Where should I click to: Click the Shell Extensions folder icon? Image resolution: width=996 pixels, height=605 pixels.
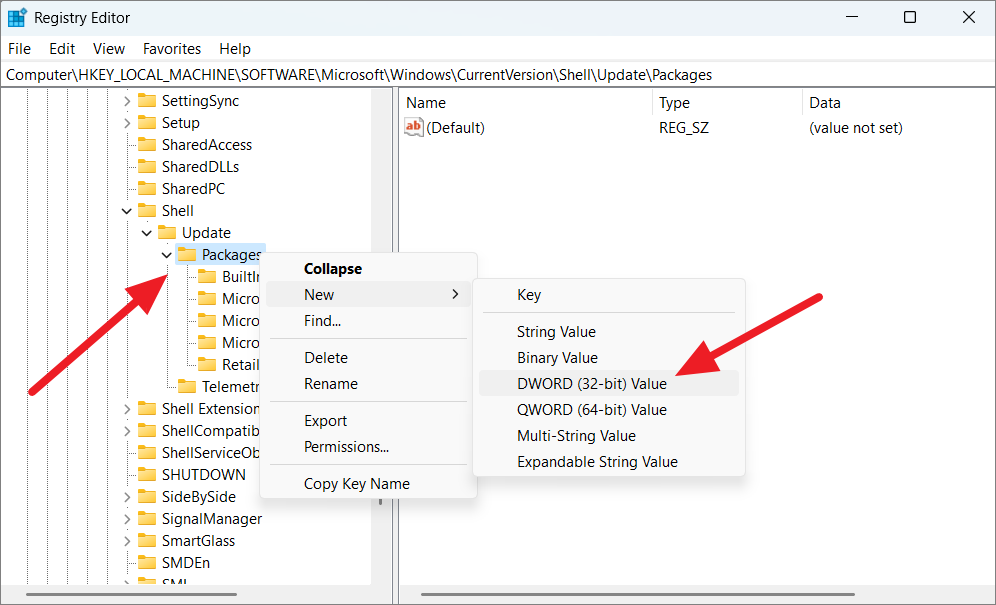coord(147,409)
